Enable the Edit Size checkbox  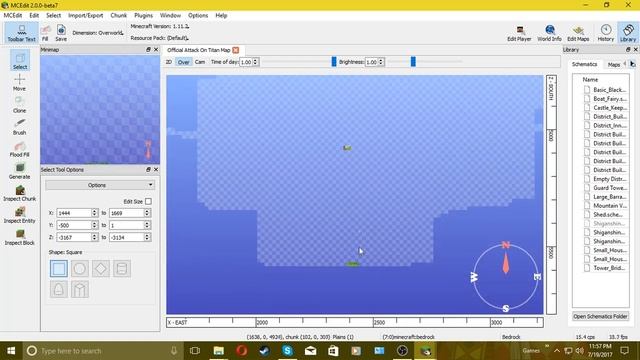(x=148, y=201)
